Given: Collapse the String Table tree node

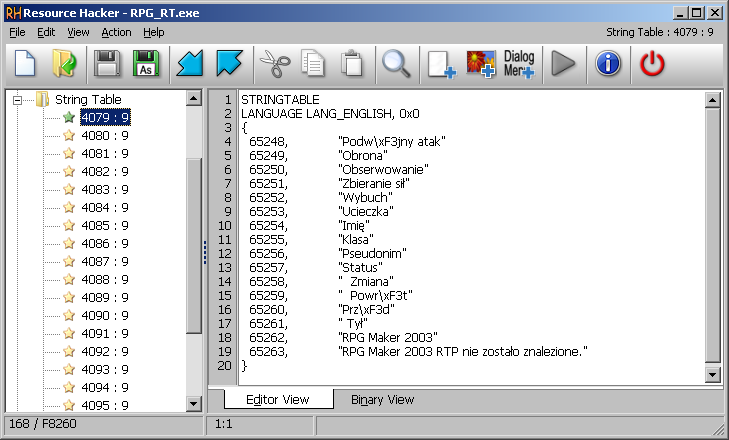Looking at the screenshot, I should click(17, 100).
